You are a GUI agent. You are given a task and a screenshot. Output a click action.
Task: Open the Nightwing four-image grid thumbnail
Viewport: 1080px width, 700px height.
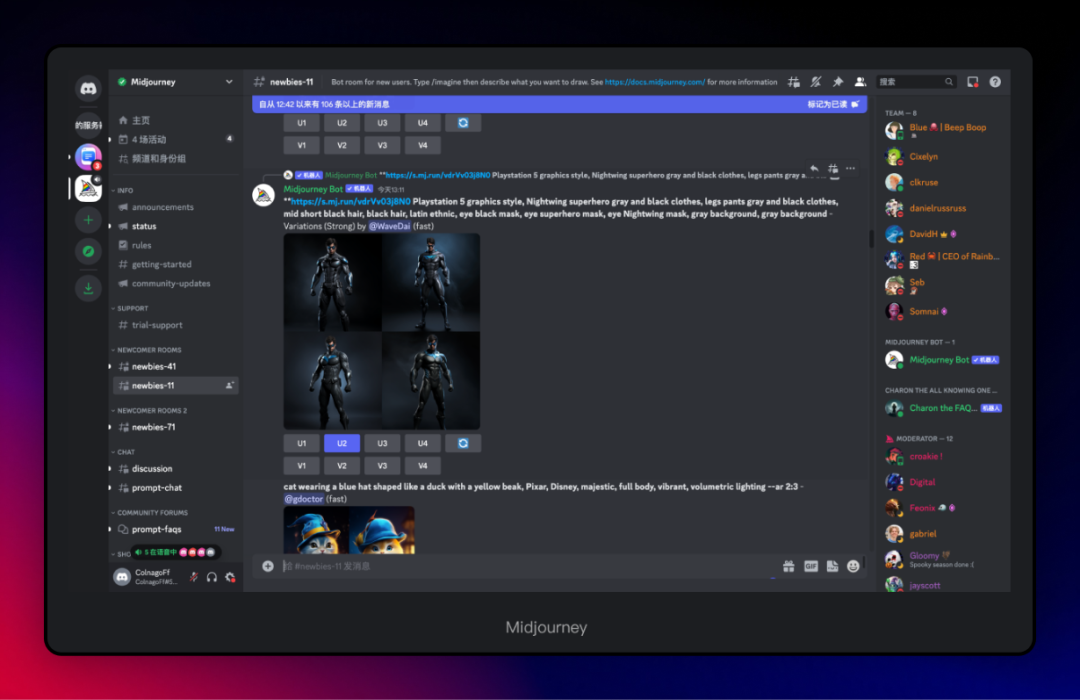[x=382, y=331]
